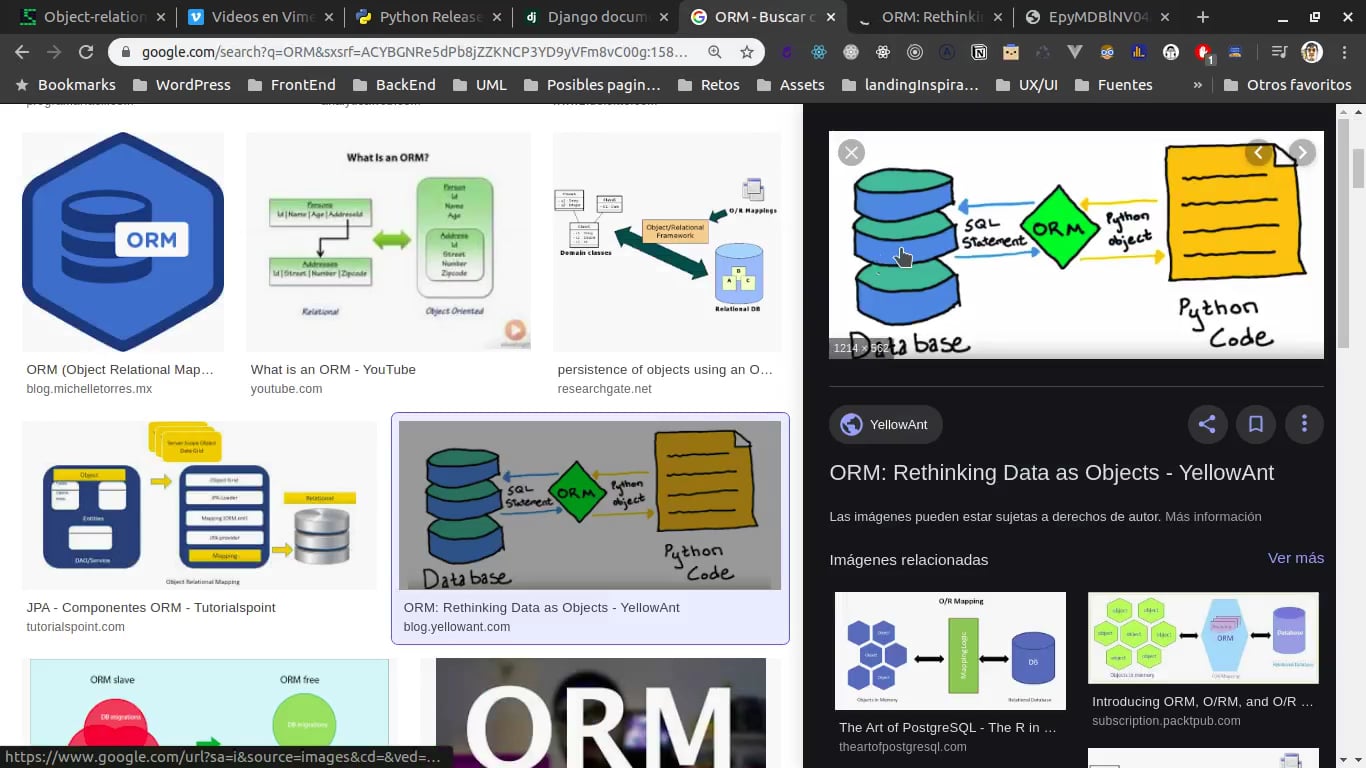The width and height of the screenshot is (1366, 768).
Task: Open the ORM: Rethinking Data as Objects title link
Action: click(1052, 473)
